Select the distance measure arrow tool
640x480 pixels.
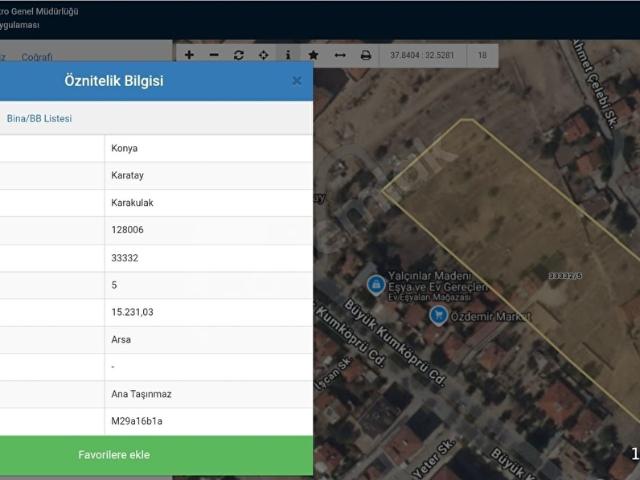coord(340,55)
